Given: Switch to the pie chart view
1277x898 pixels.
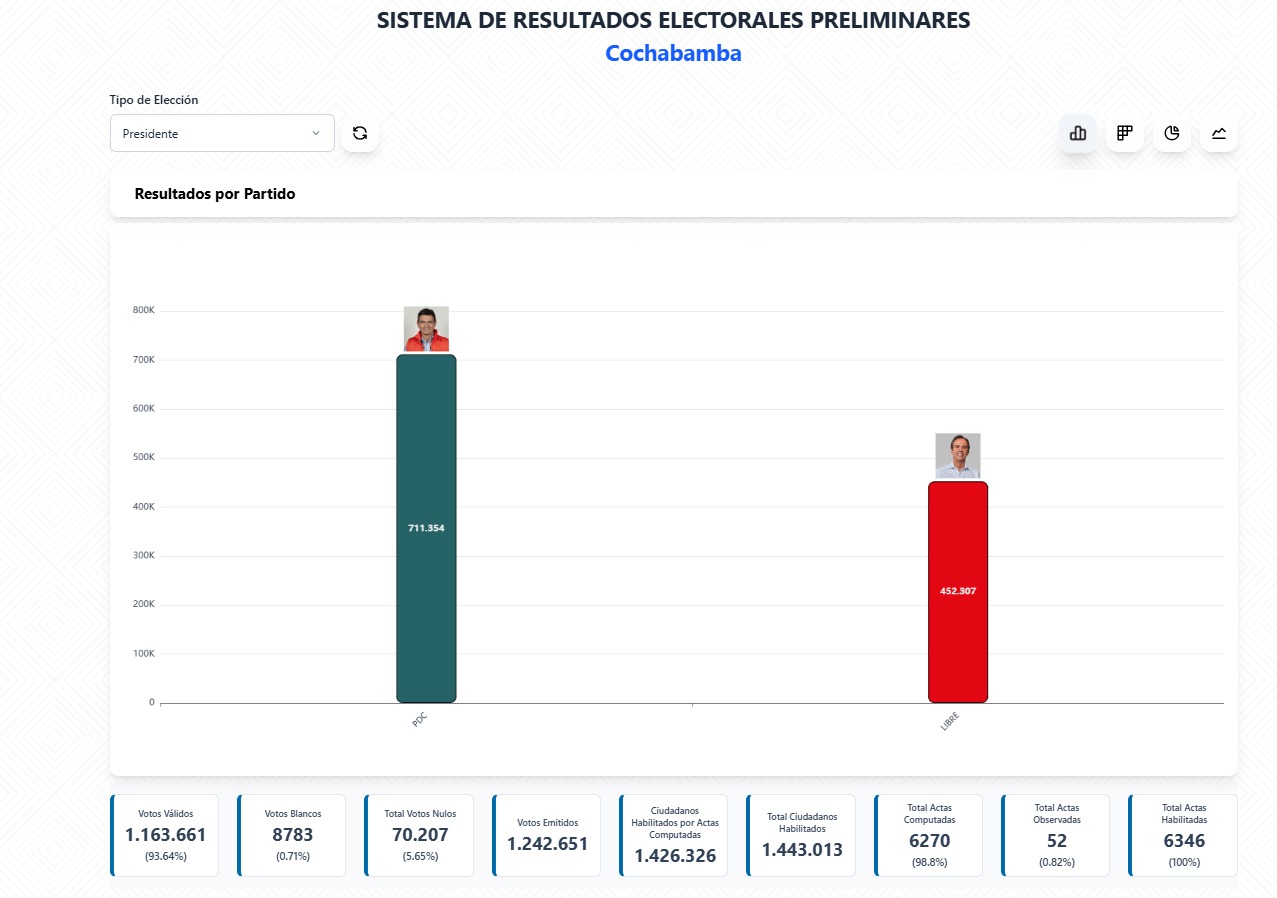Looking at the screenshot, I should (1172, 133).
